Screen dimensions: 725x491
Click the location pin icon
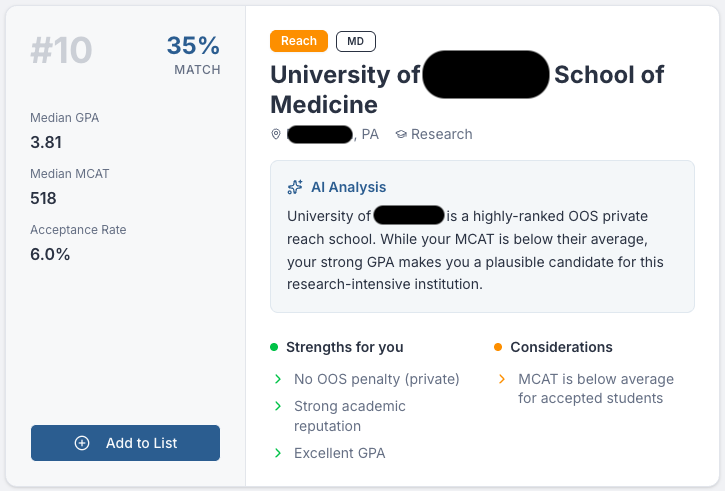(276, 134)
